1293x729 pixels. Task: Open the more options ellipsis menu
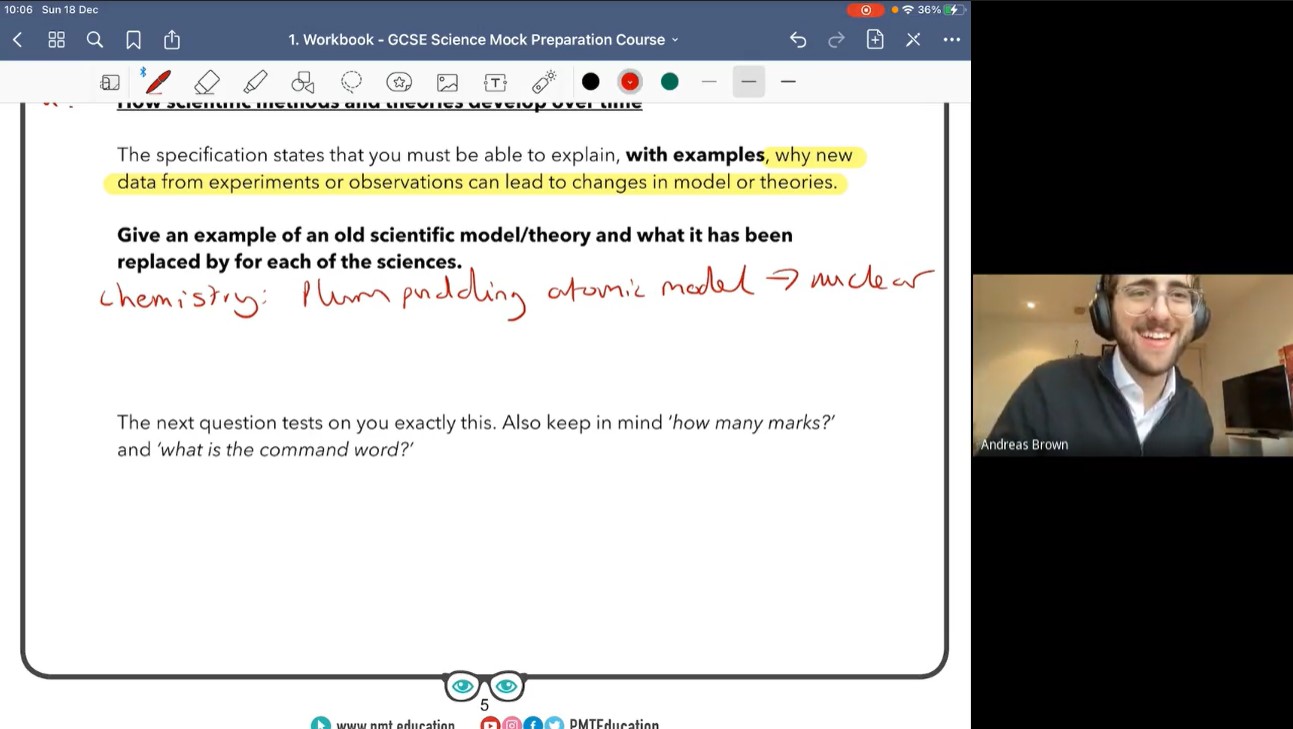pyautogui.click(x=951, y=40)
